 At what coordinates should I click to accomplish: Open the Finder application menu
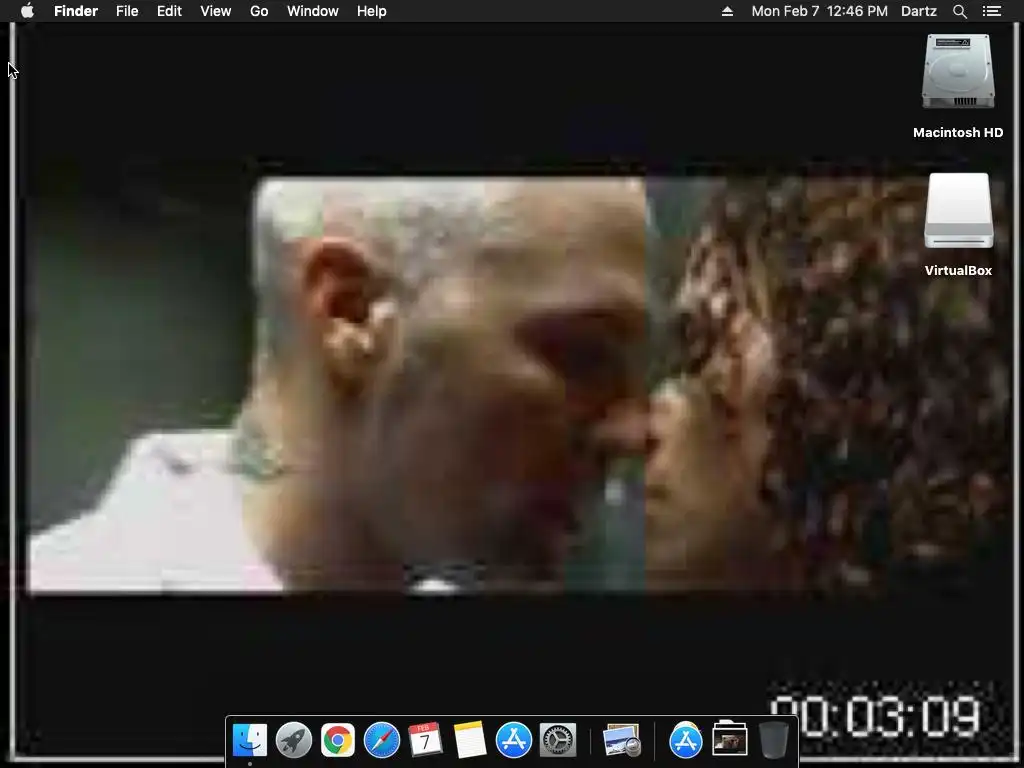pos(76,11)
